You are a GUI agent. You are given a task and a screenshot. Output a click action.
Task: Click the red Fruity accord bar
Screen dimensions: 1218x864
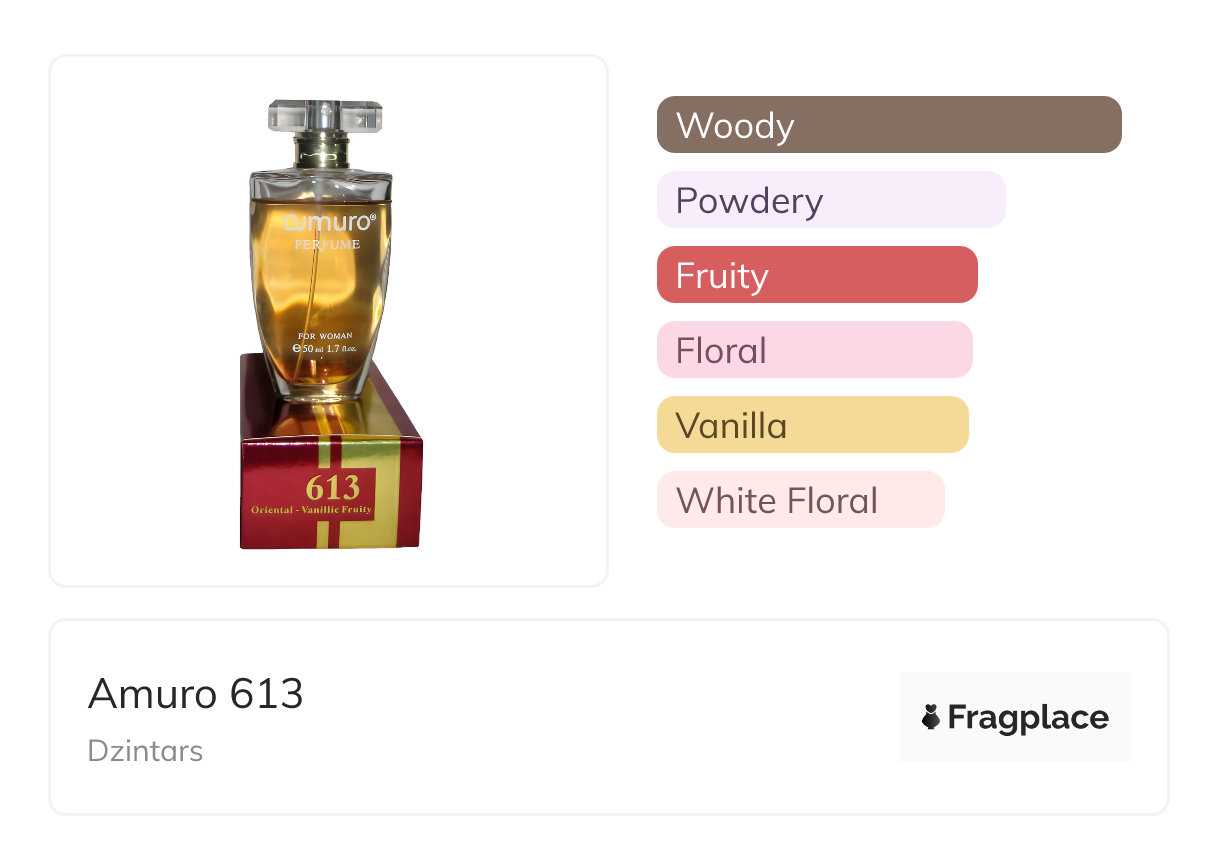[817, 275]
